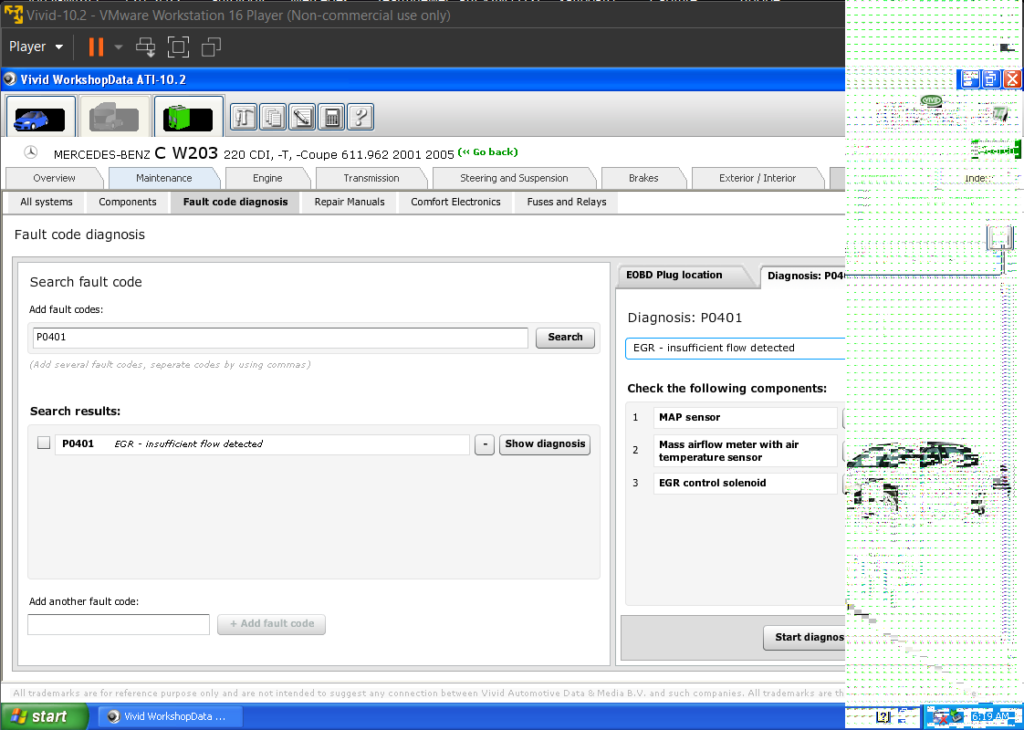Select the Fault code diagnosis sub-tab
This screenshot has width=1024, height=730.
[235, 202]
